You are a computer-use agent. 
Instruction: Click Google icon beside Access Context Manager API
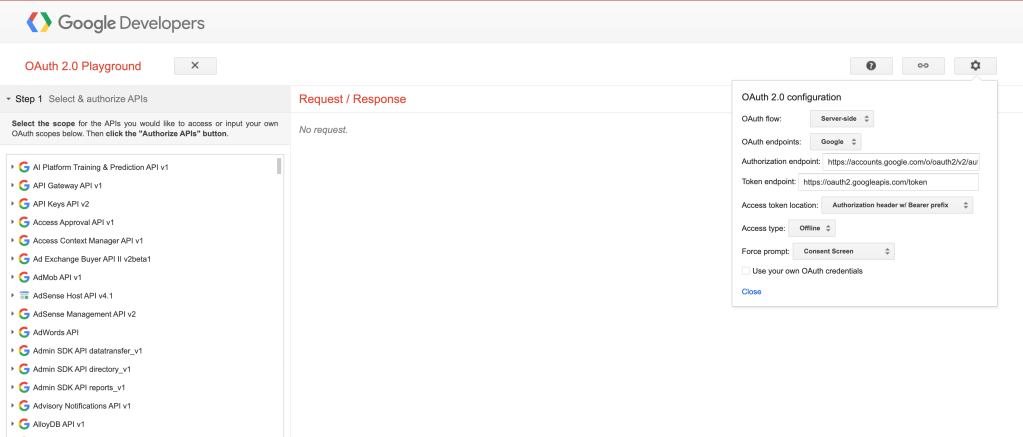click(24, 240)
